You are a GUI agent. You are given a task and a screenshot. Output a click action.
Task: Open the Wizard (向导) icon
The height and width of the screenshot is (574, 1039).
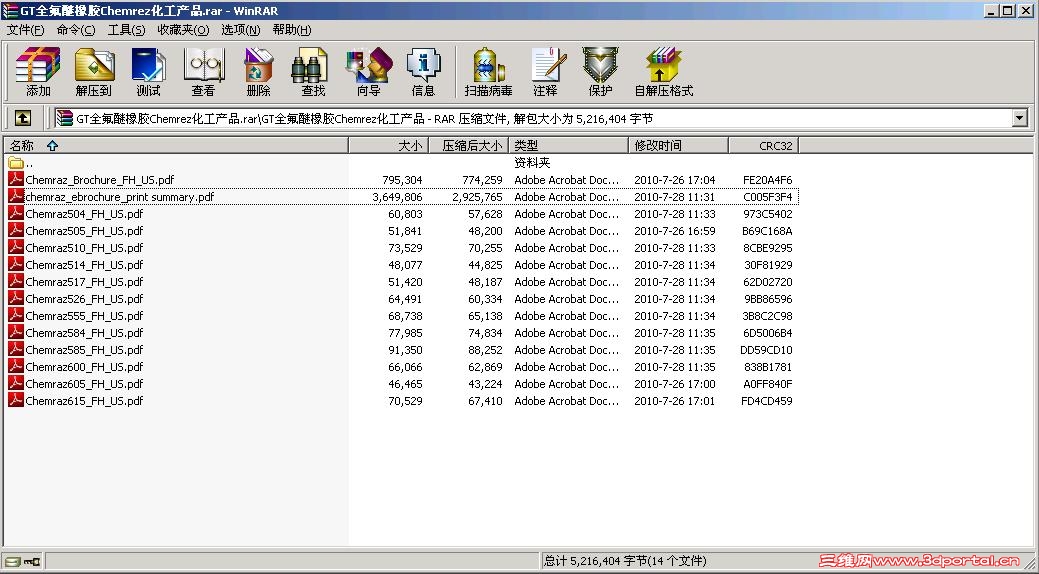(368, 72)
